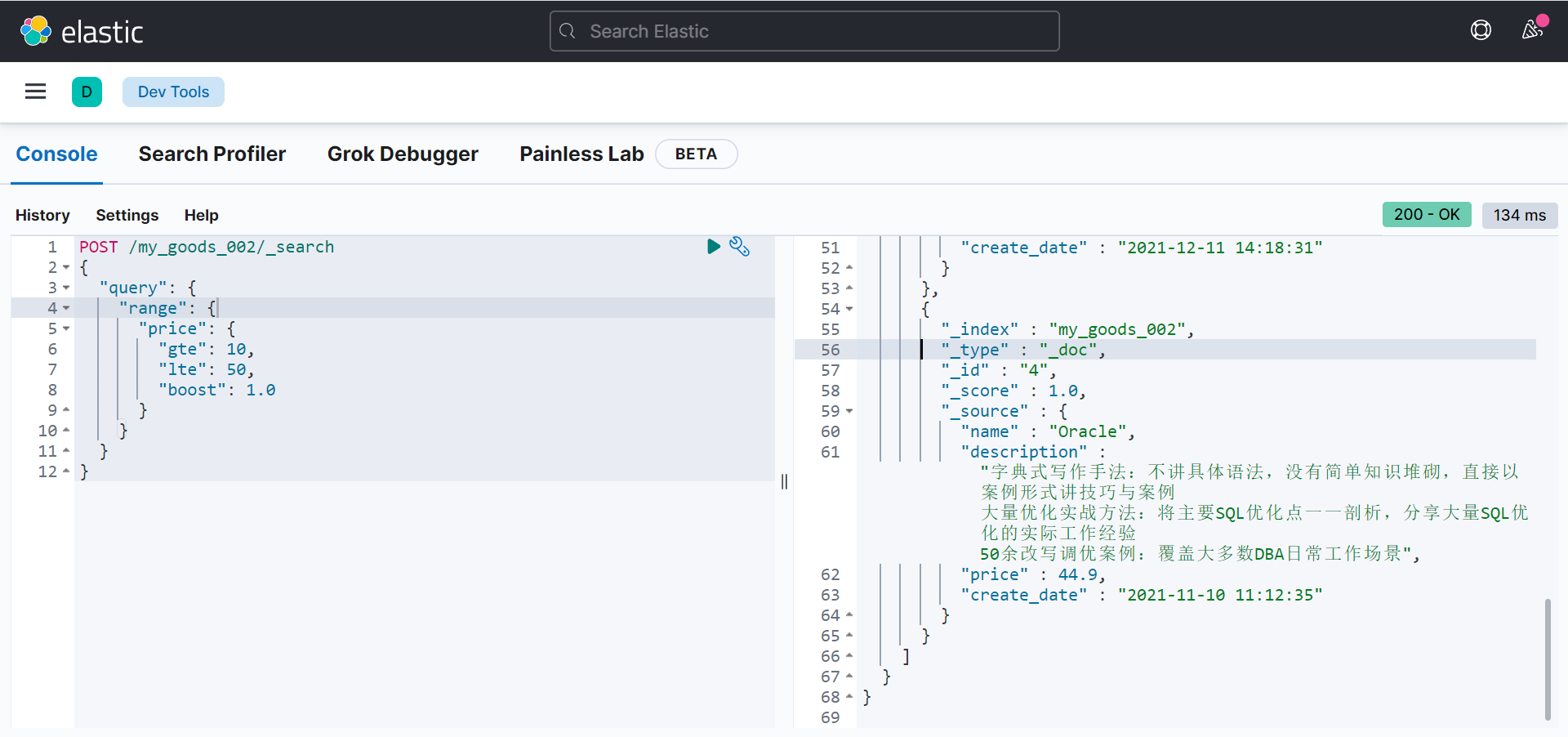The width and height of the screenshot is (1568, 737).
Task: Open the console Settings
Action: click(x=127, y=215)
